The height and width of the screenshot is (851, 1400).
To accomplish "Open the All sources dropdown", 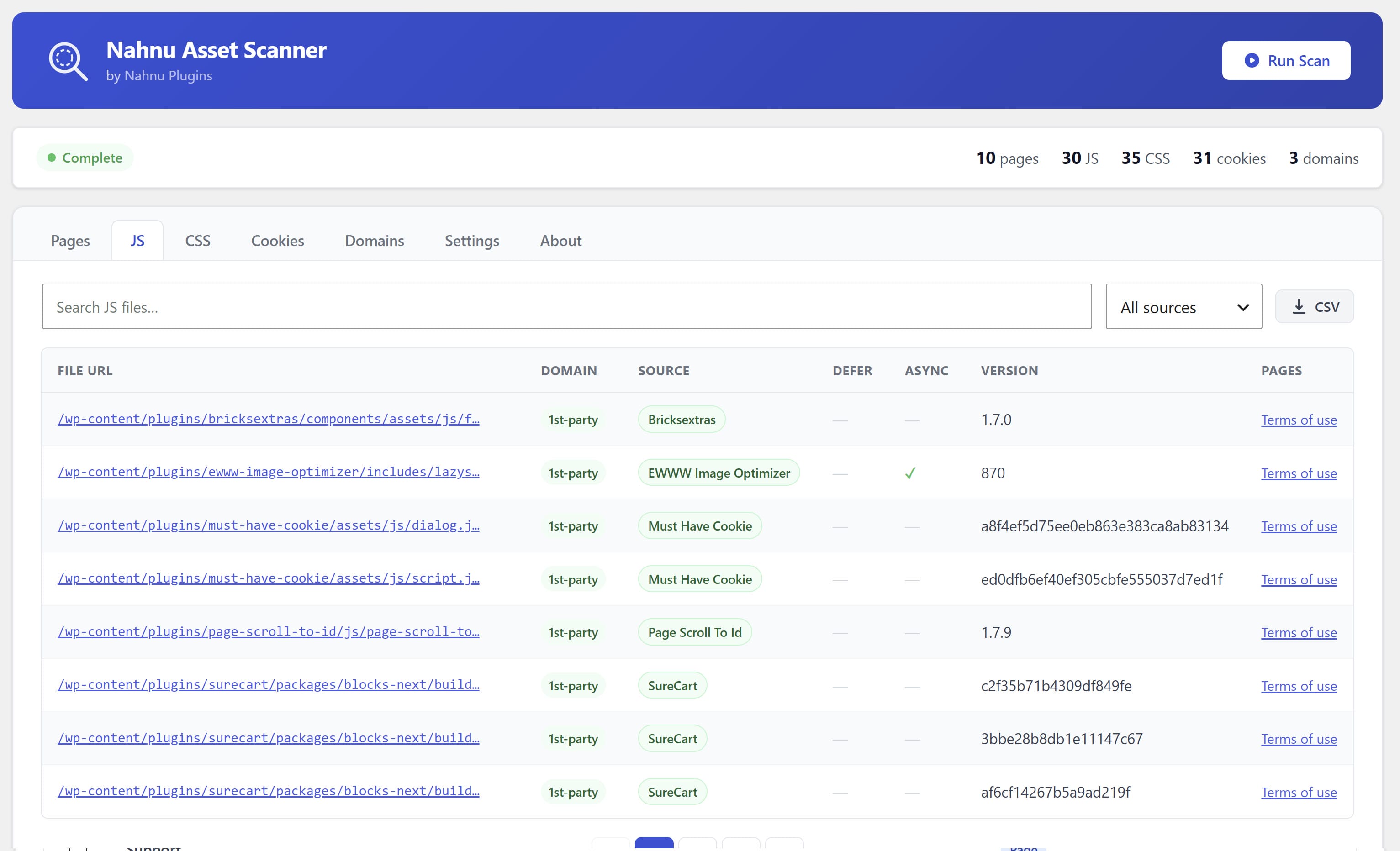I will (1183, 307).
